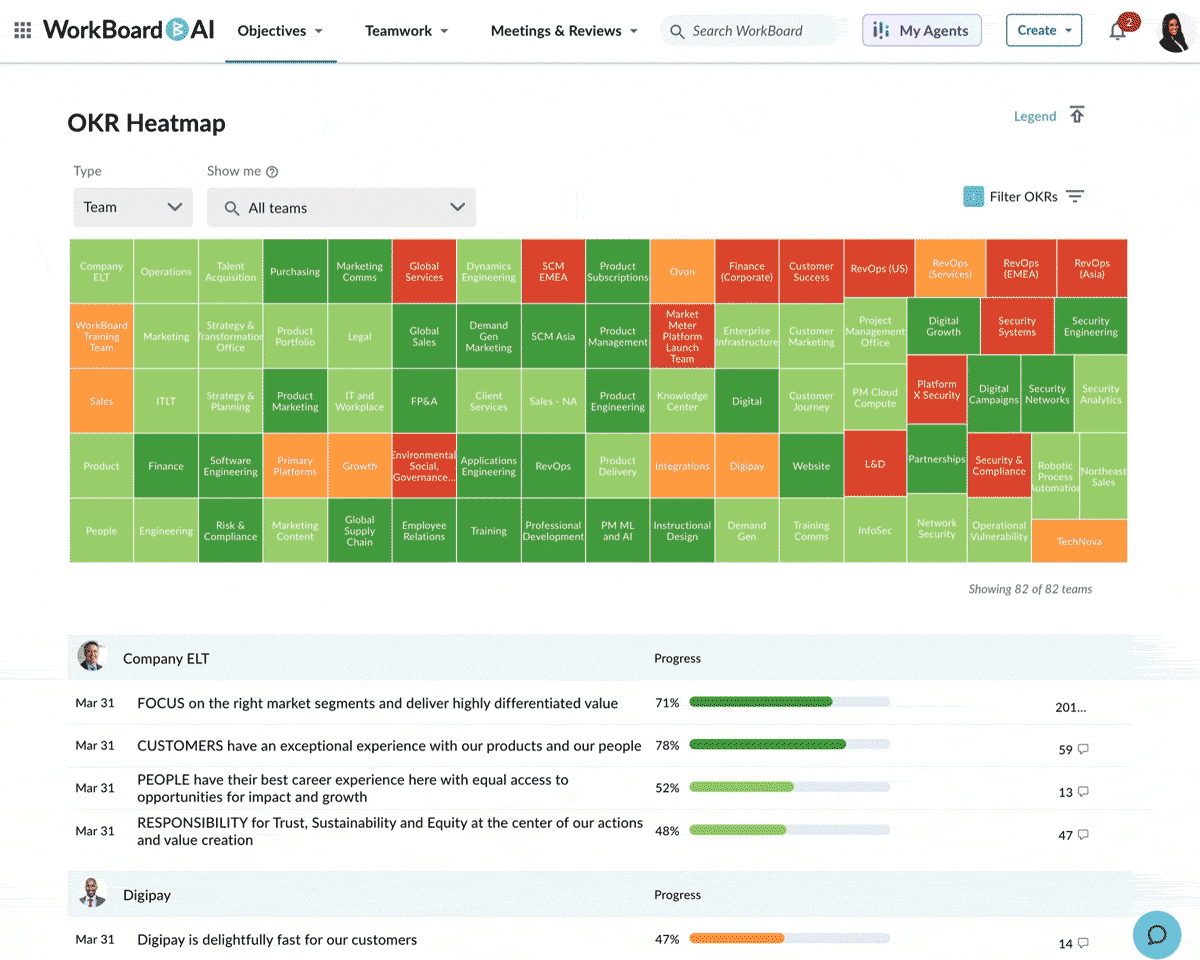The image size is (1200, 960).
Task: Click the Filter OKRs label
Action: click(1023, 196)
